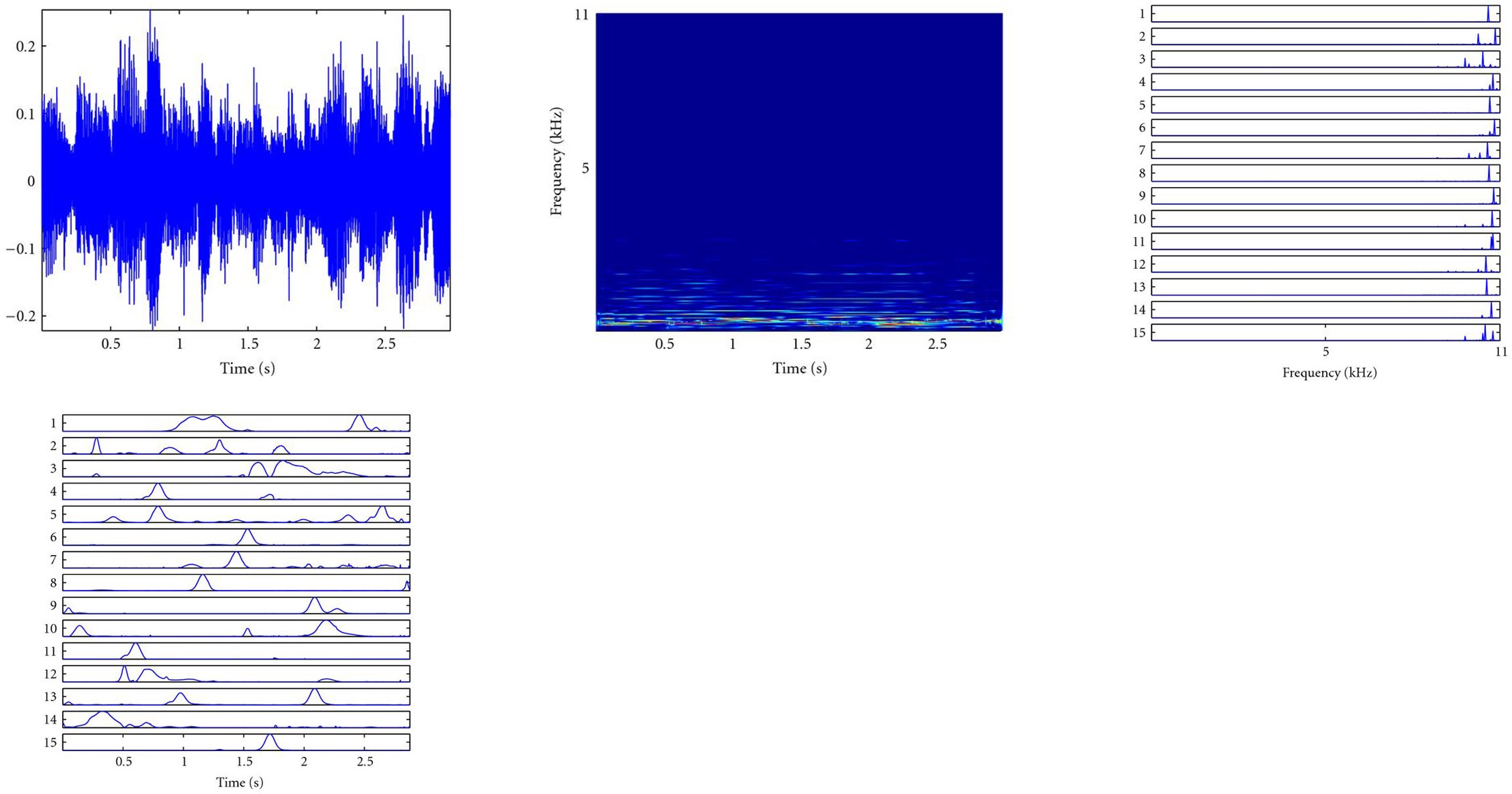The height and width of the screenshot is (794, 1512).
Task: Click the "5" tick on spectrogram frequency axis
Action: (585, 168)
